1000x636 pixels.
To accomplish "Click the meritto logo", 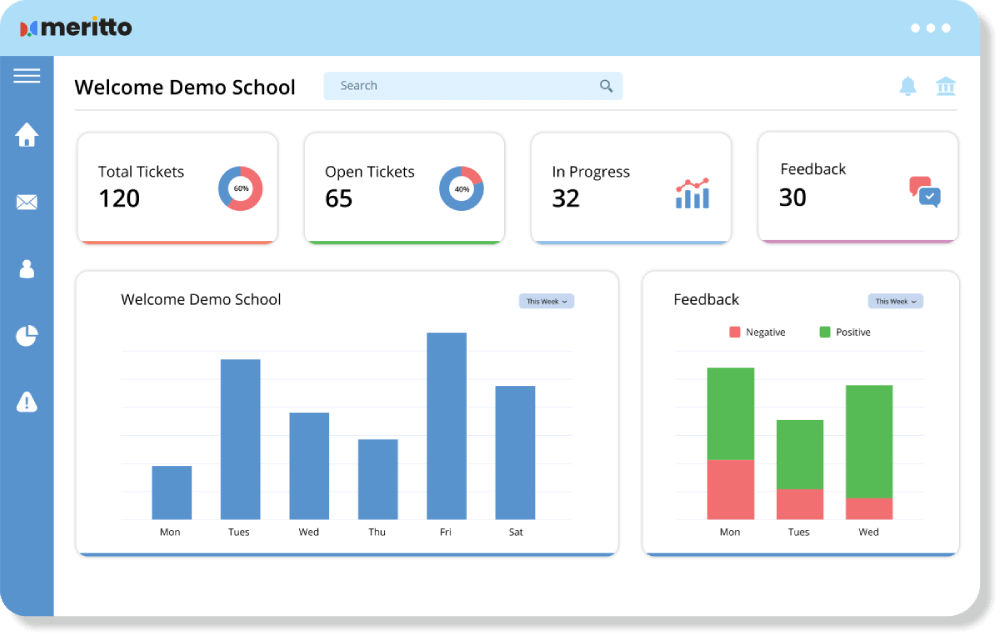I will pos(77,27).
